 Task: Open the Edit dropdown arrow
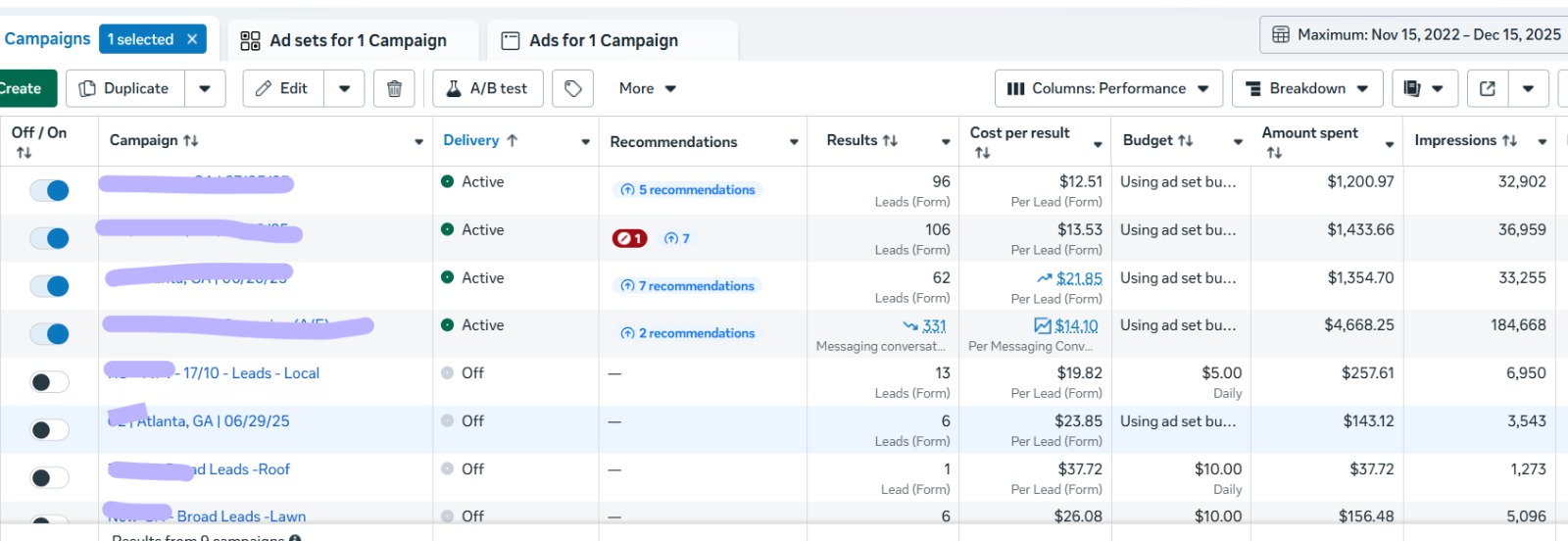(x=345, y=88)
